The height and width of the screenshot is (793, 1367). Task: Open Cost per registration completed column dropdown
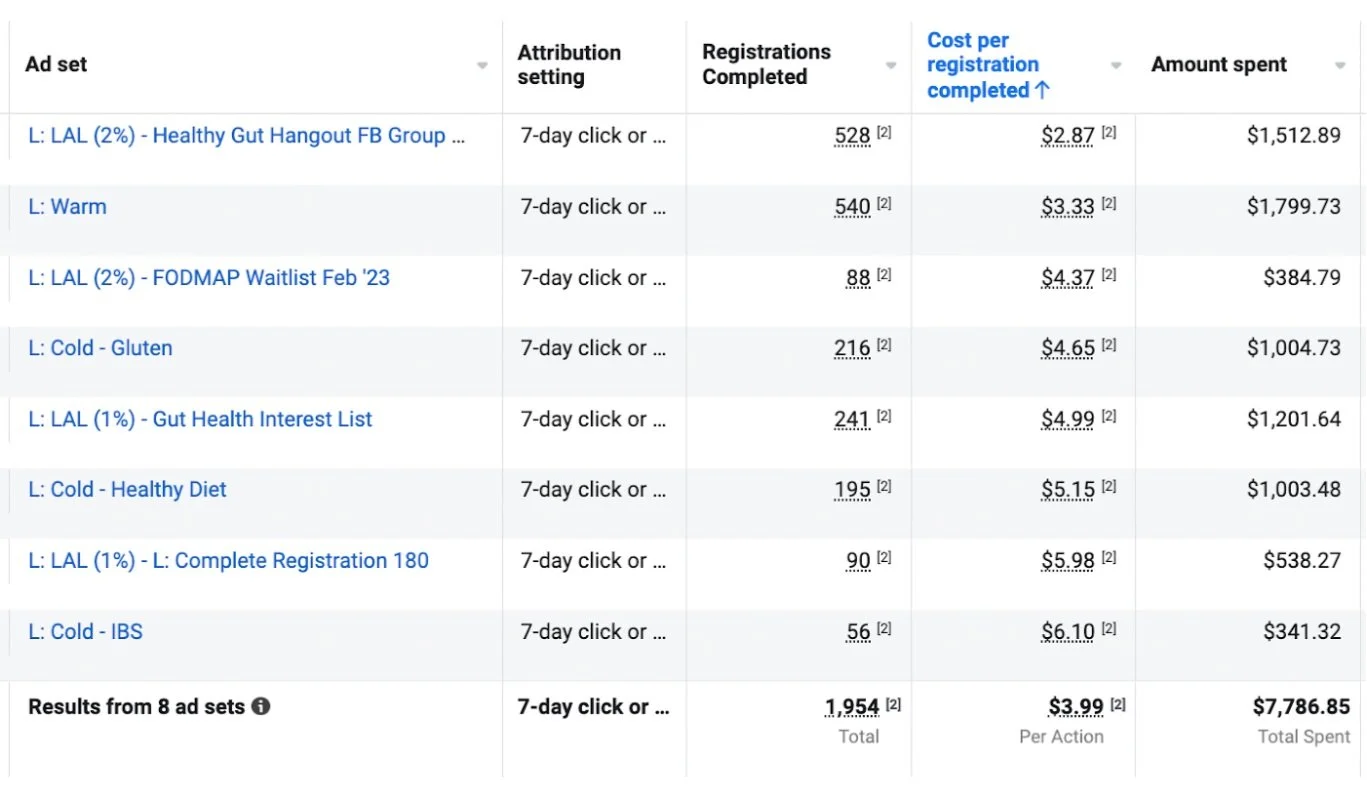[1116, 66]
